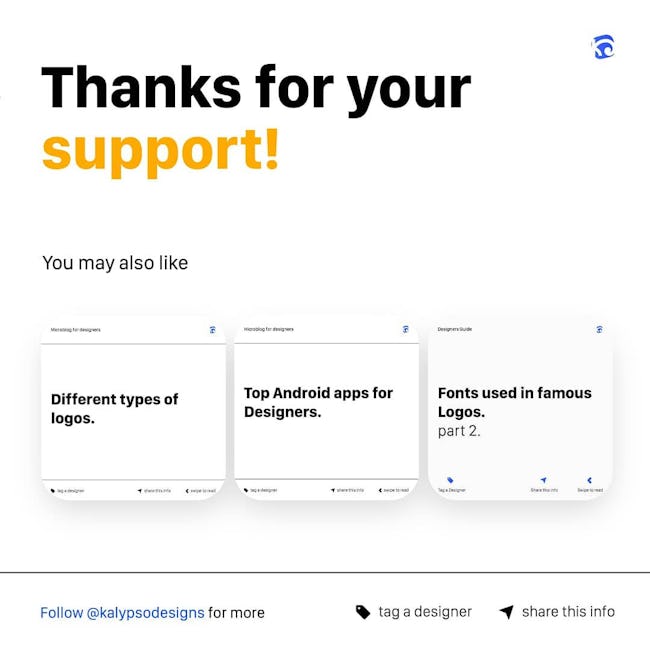Open the "Different types of logos." card

click(133, 409)
